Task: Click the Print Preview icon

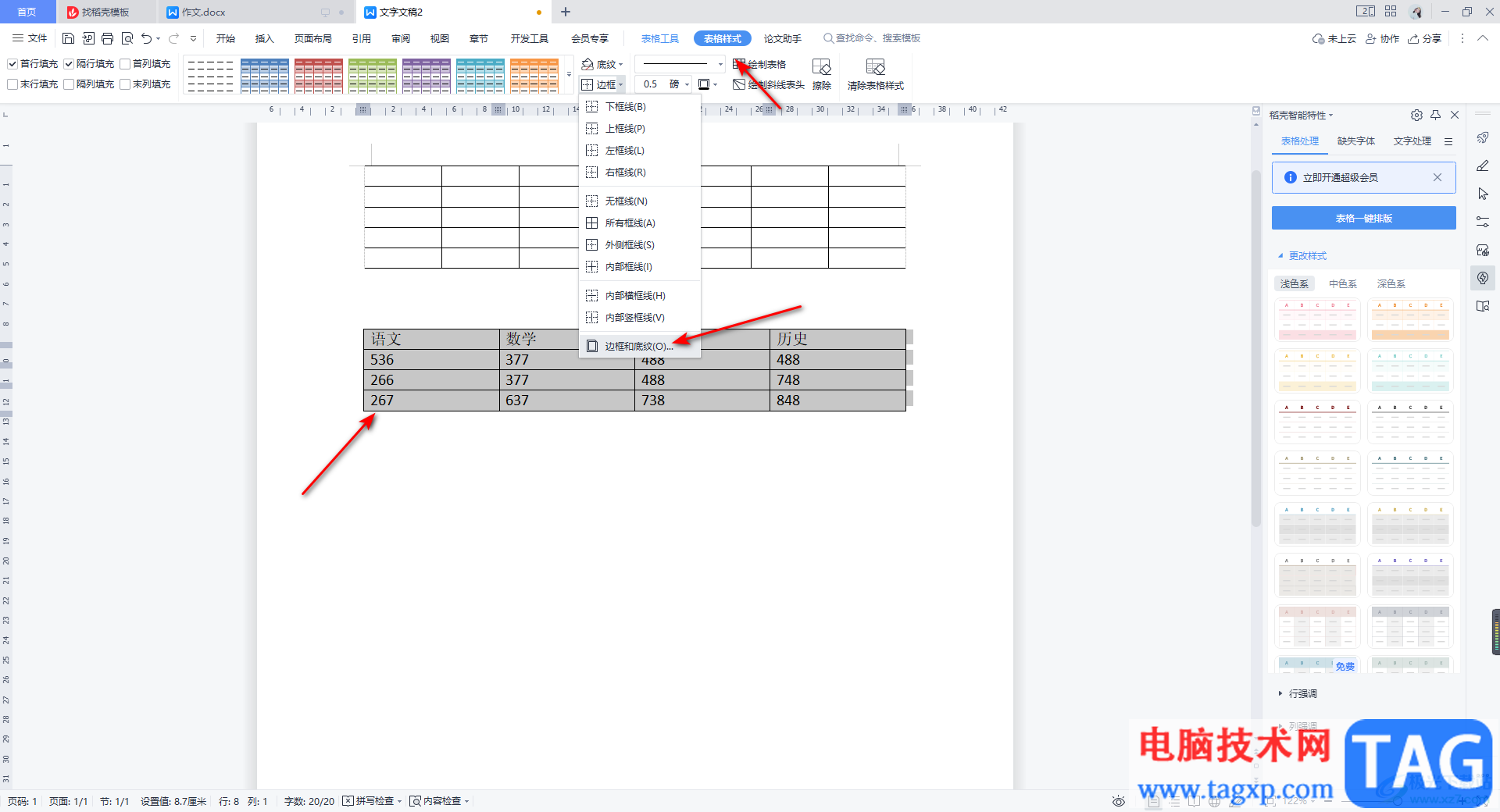Action: 127,38
